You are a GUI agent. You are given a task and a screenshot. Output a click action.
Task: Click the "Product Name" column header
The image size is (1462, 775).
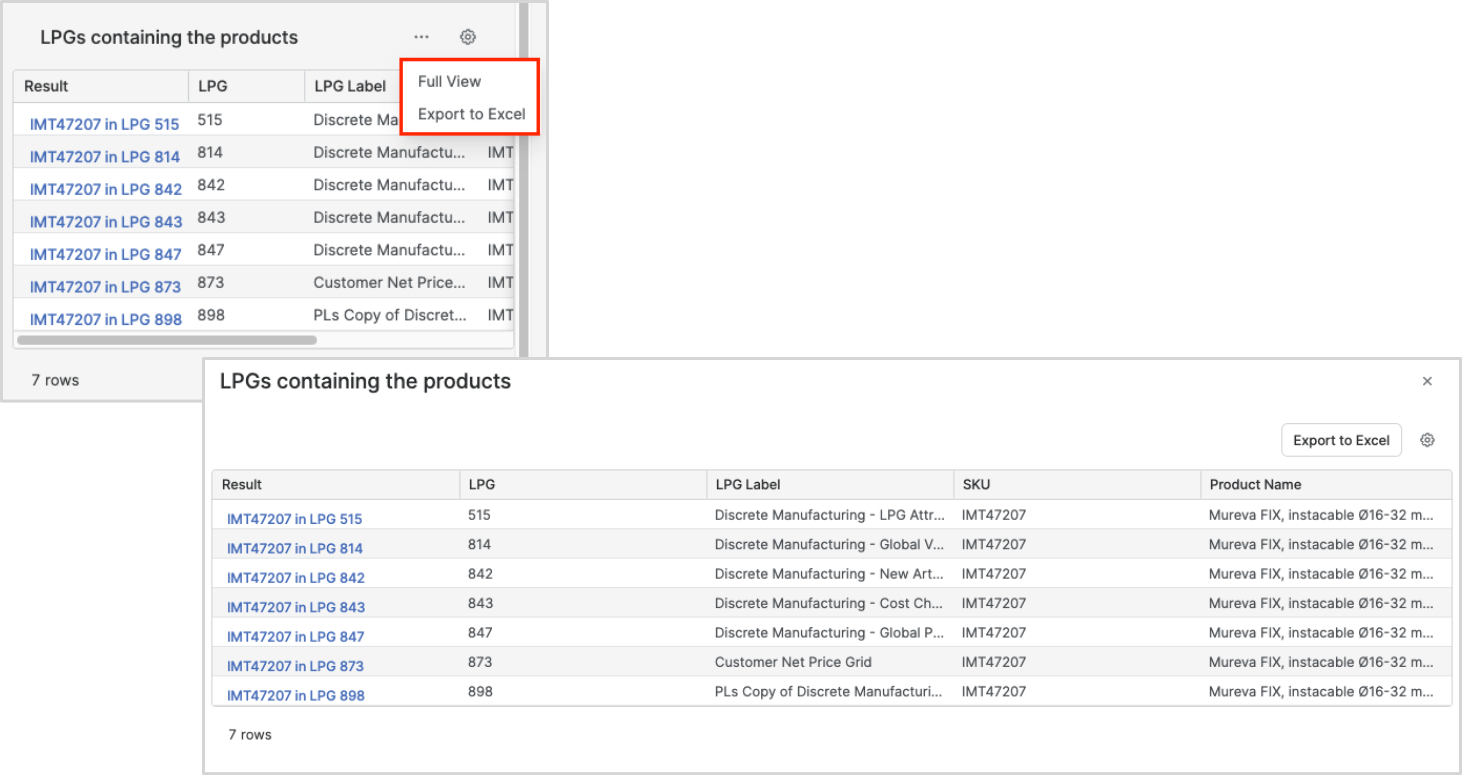(x=1255, y=484)
